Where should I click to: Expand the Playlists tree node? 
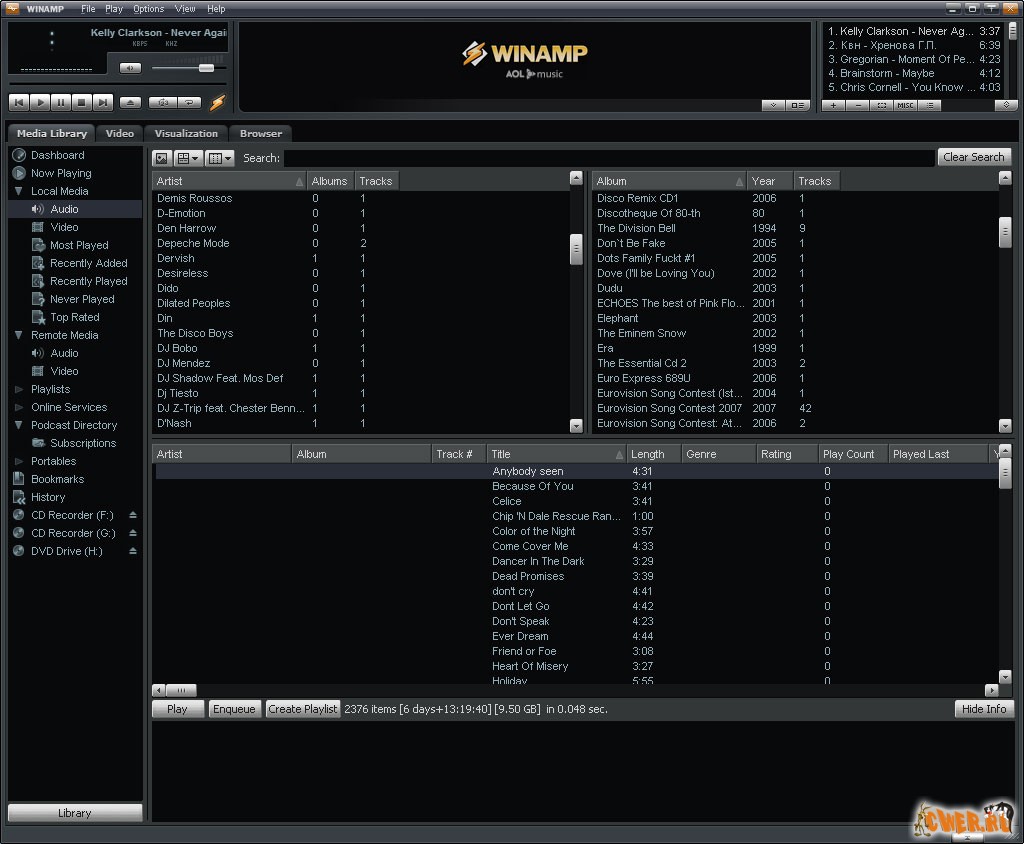19,389
